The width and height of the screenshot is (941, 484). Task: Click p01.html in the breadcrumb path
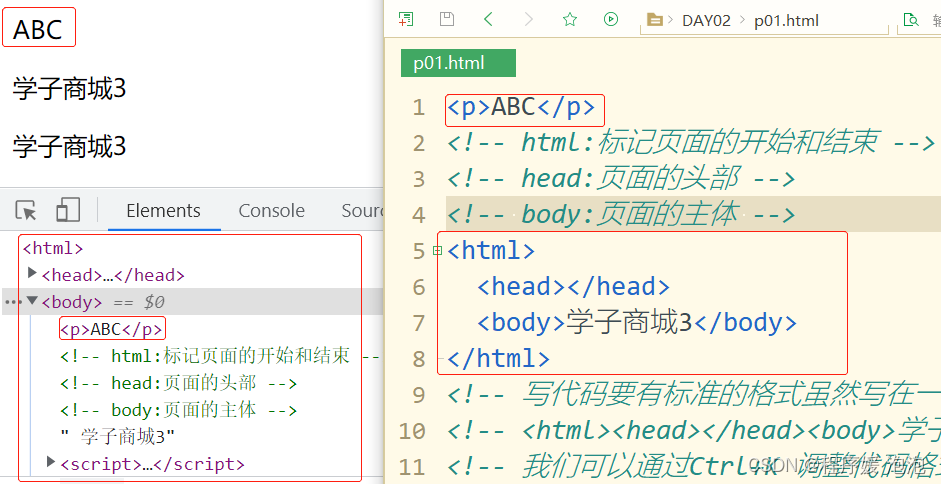click(x=786, y=20)
